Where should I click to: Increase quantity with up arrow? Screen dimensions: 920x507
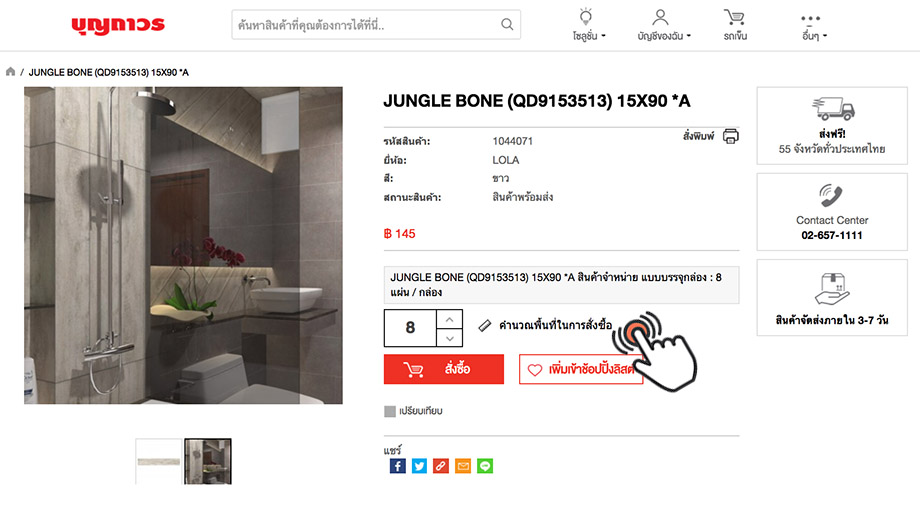(x=449, y=319)
